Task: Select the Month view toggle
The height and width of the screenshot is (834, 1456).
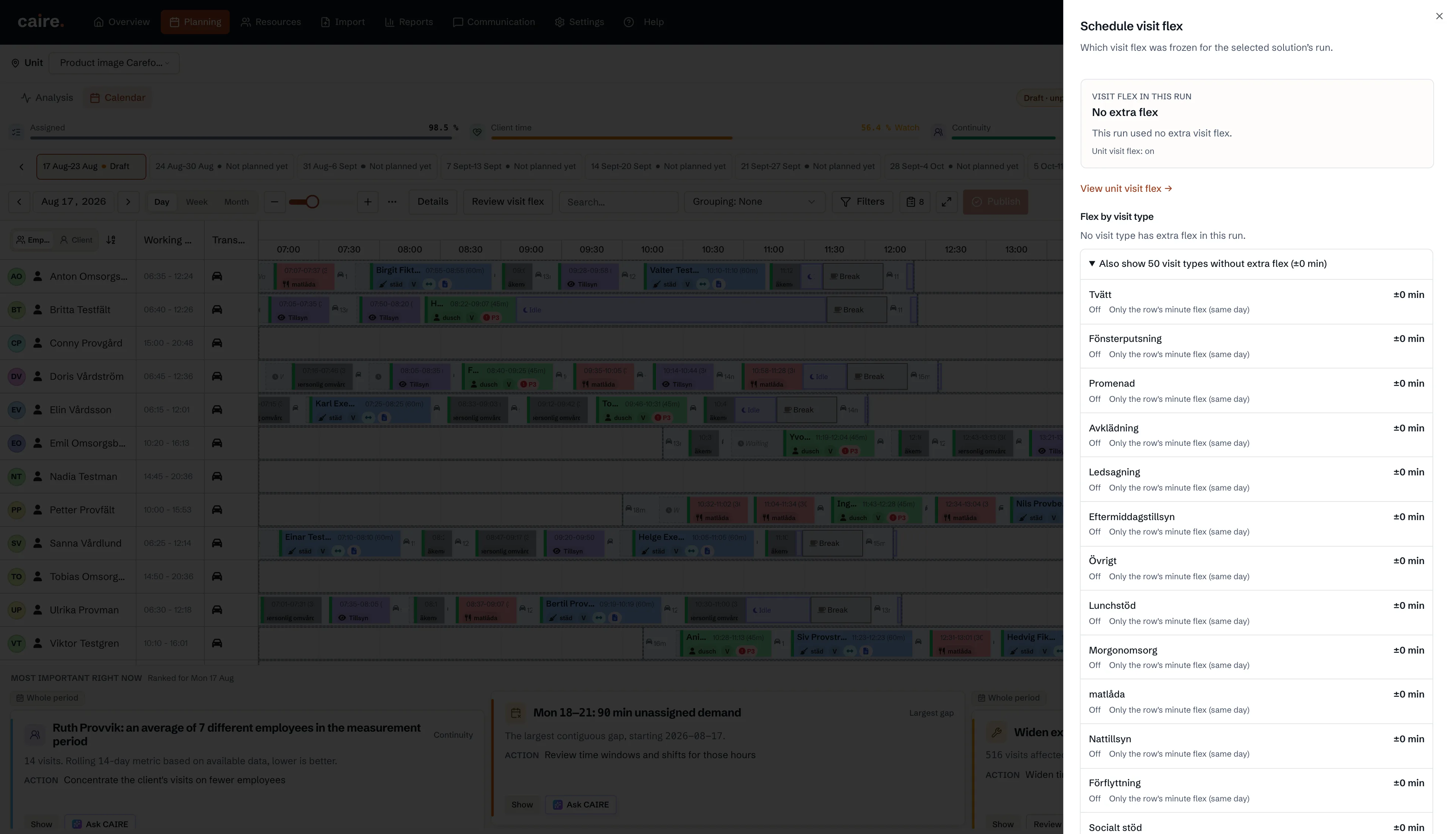Action: pos(237,202)
